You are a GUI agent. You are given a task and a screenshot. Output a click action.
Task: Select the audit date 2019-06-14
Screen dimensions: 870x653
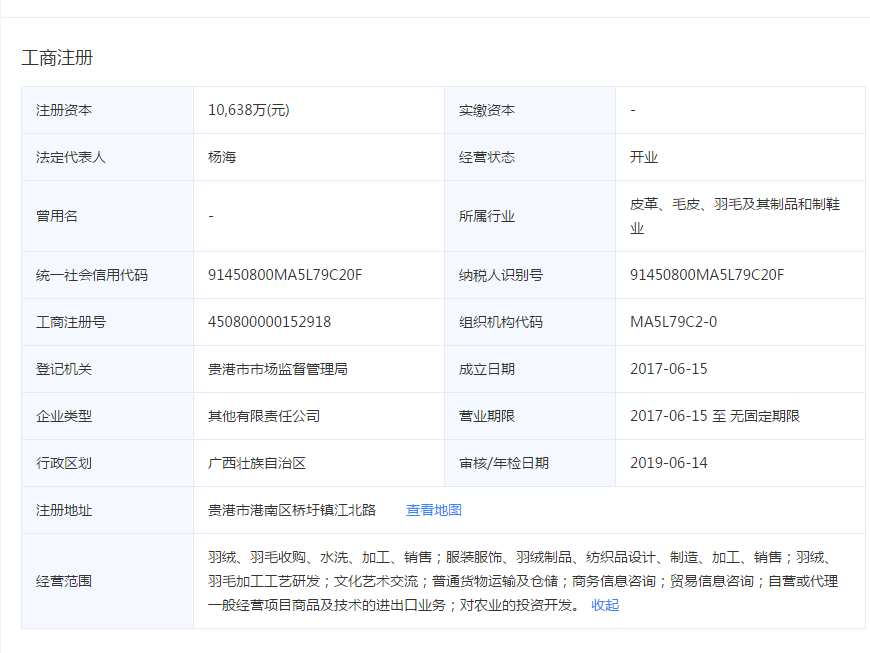[669, 463]
